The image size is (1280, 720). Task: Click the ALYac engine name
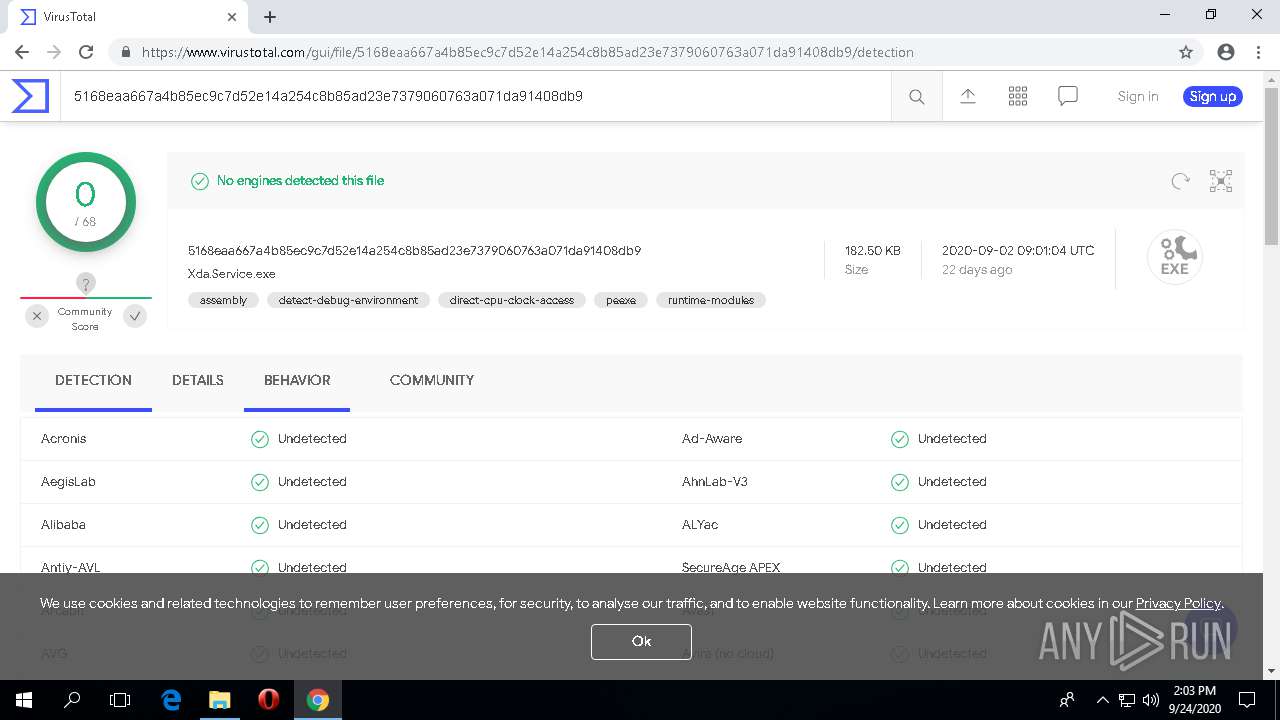700,525
